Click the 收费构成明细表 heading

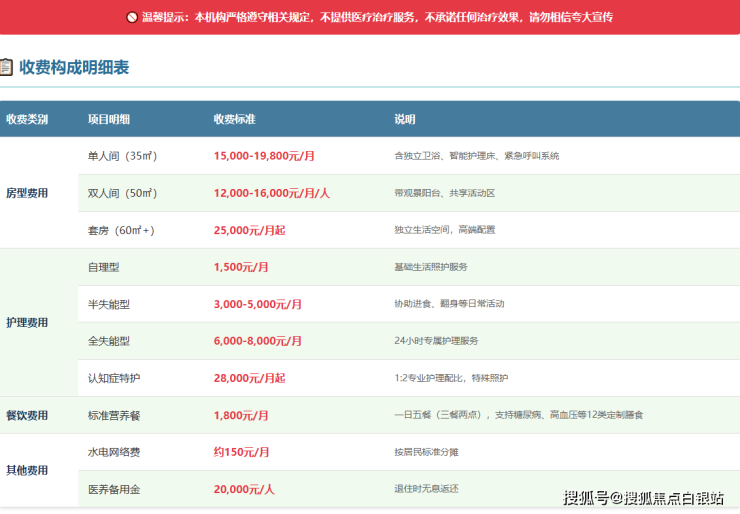pos(74,67)
